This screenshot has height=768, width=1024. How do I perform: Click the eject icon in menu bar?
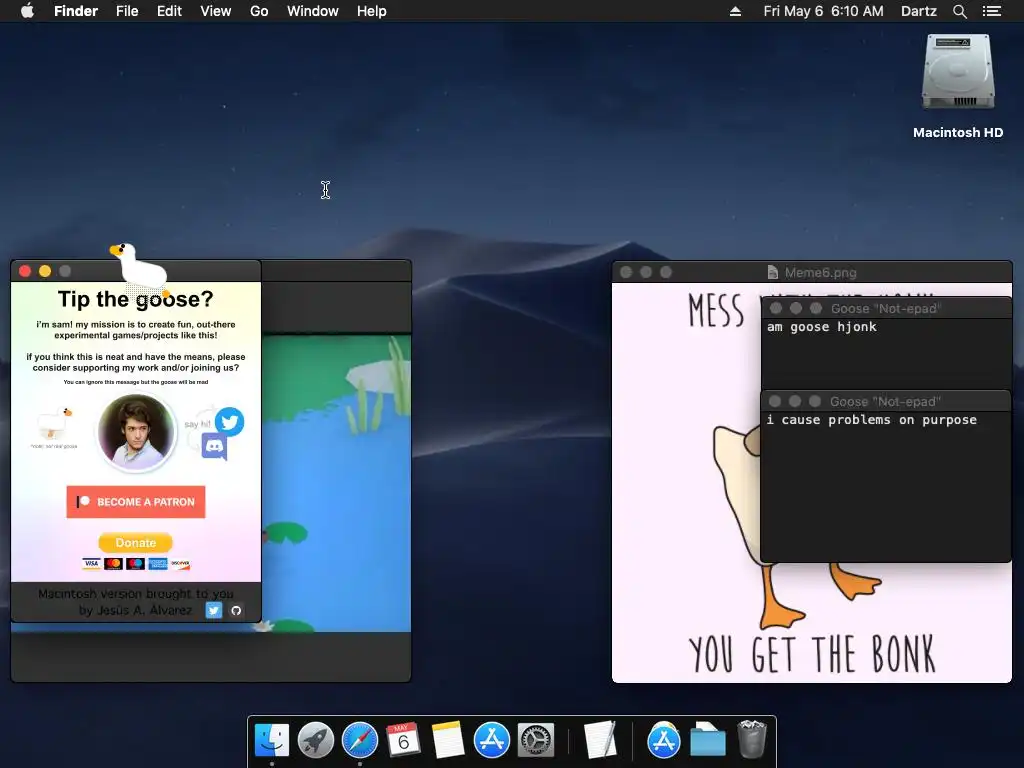pyautogui.click(x=735, y=11)
